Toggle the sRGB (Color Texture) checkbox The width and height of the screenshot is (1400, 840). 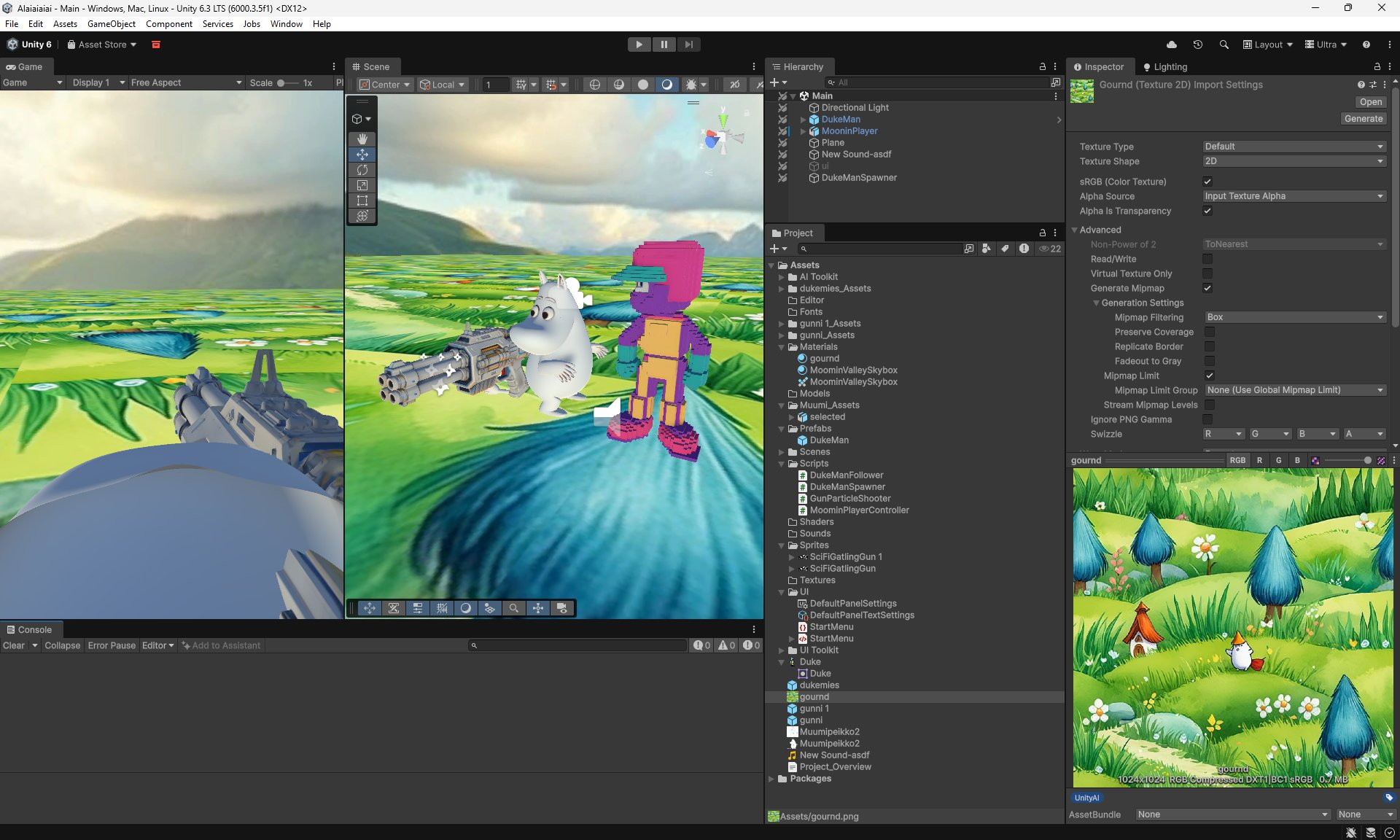pyautogui.click(x=1207, y=182)
